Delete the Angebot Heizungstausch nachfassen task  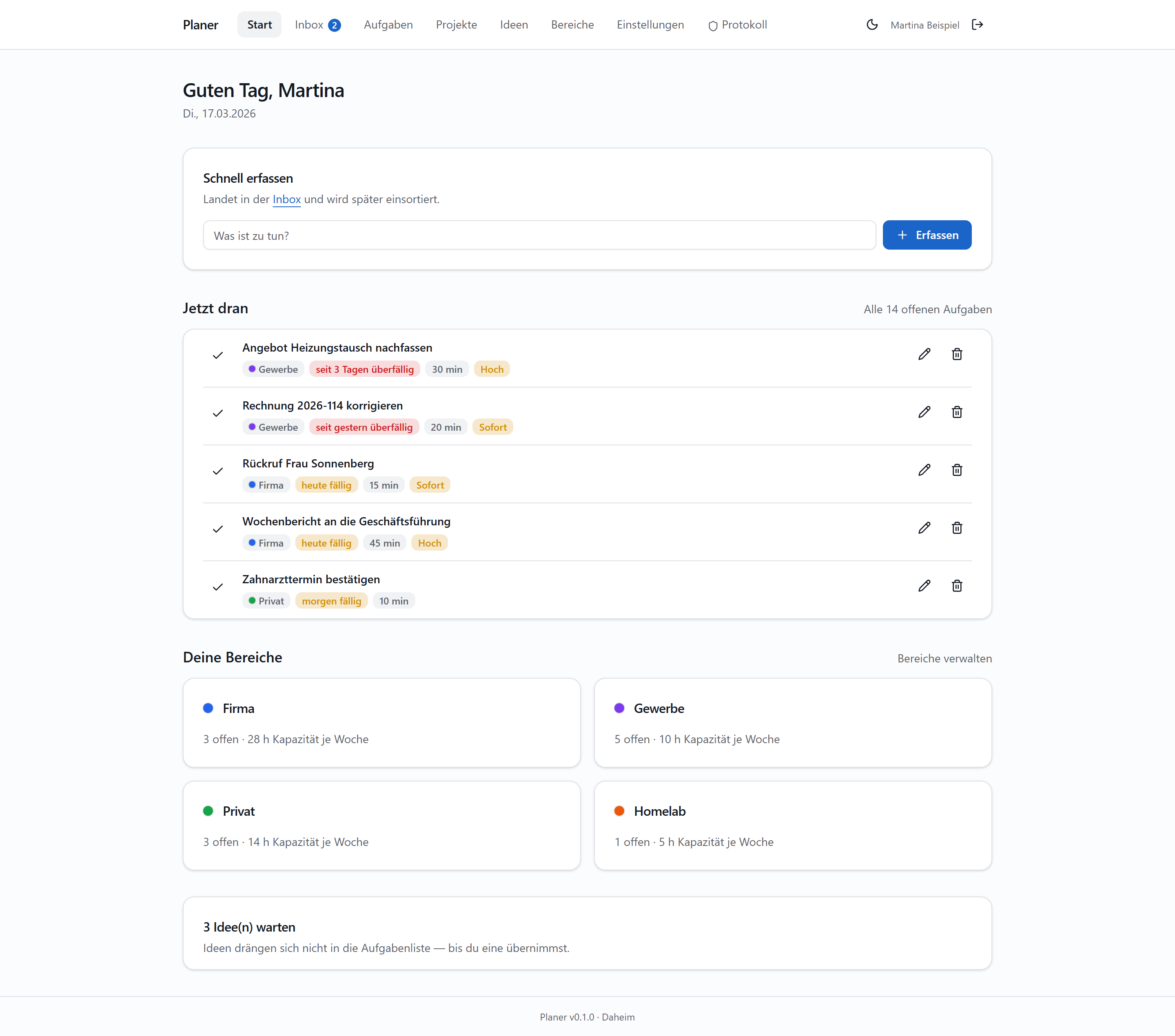click(x=957, y=354)
